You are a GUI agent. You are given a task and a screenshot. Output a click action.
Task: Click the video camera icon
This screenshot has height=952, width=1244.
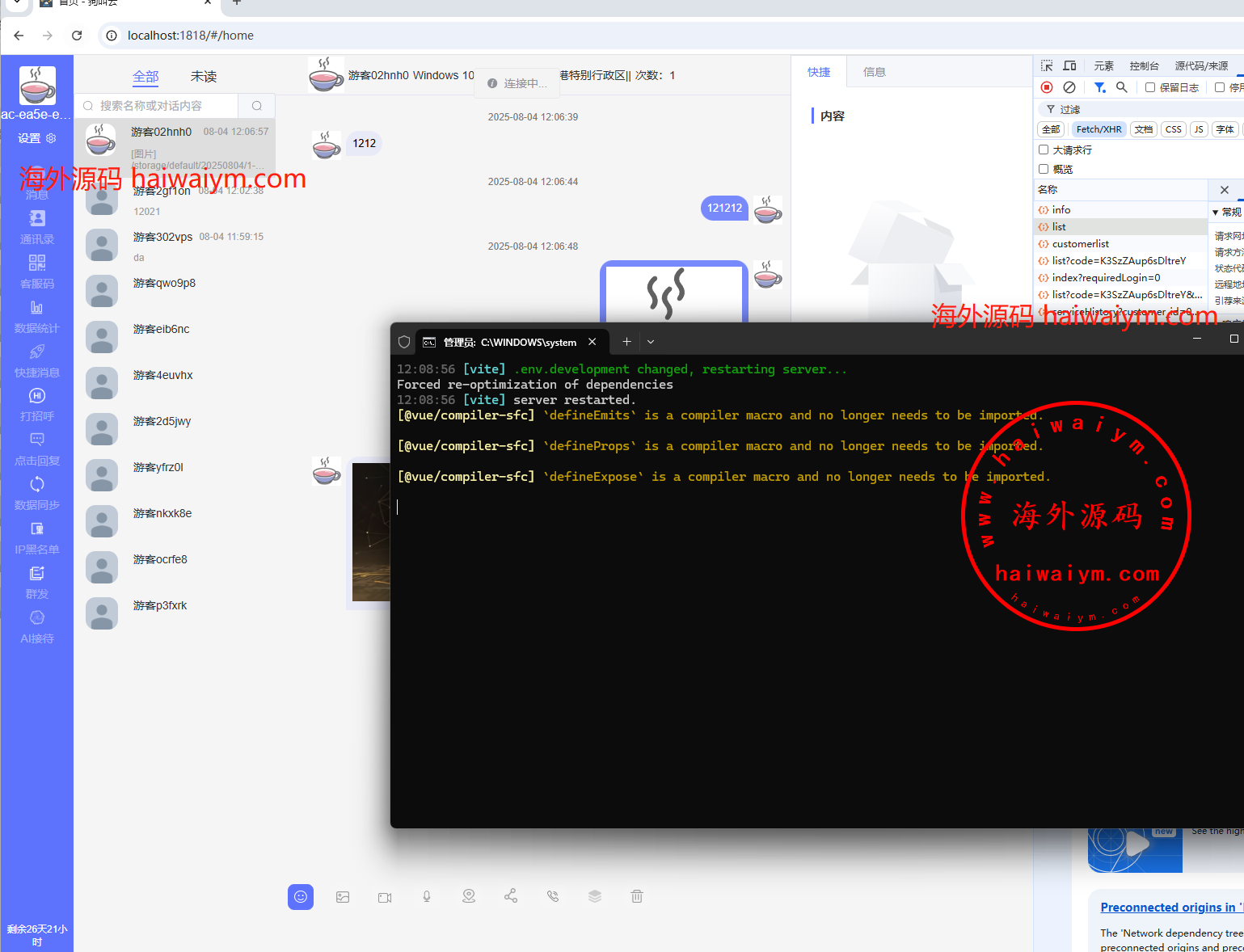point(385,897)
